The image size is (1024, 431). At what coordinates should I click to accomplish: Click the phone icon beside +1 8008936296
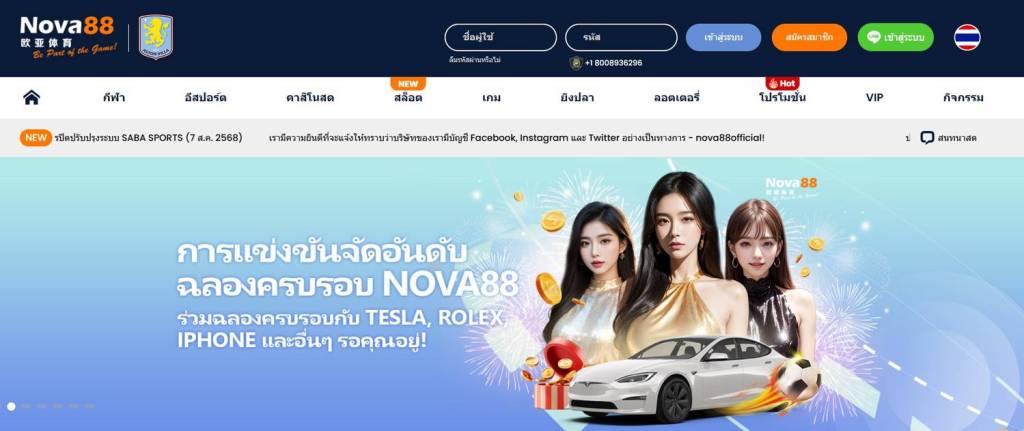point(575,63)
